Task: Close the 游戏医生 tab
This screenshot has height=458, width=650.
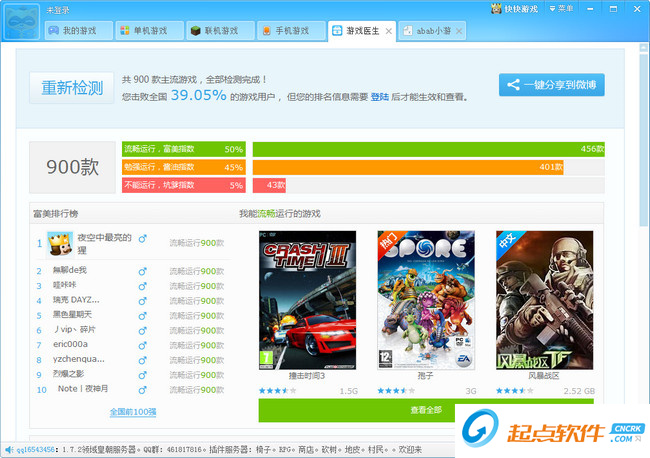Action: point(388,31)
